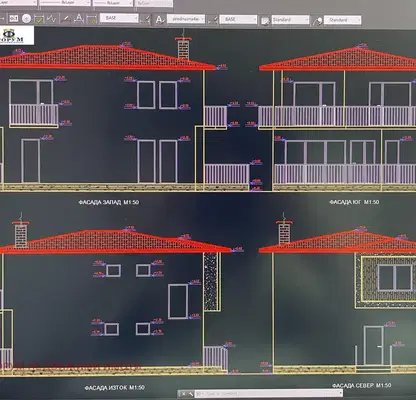Close the command line with X button
This screenshot has width=416, height=400.
click(x=183, y=394)
